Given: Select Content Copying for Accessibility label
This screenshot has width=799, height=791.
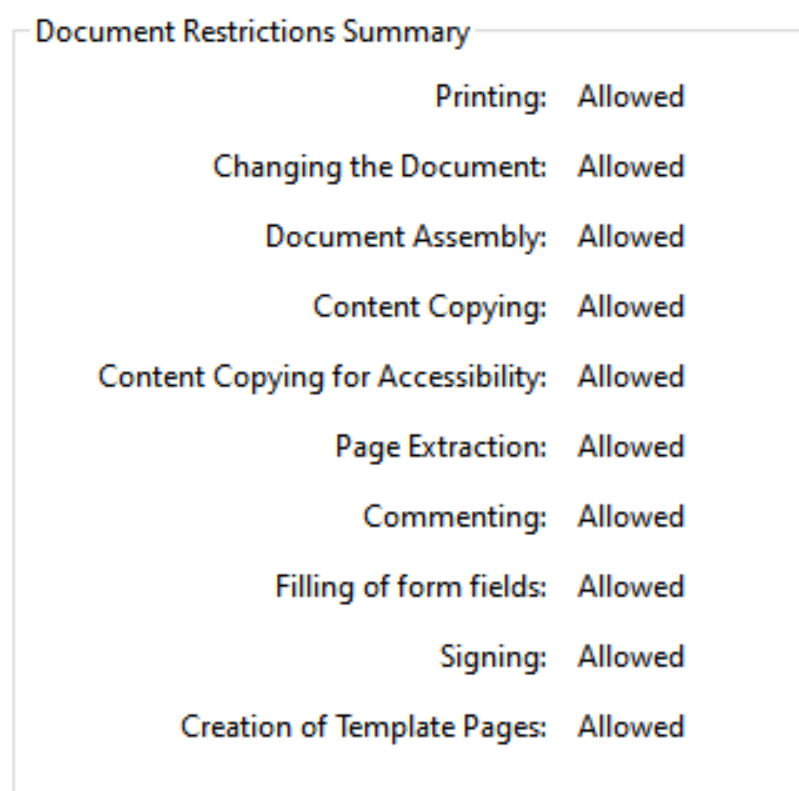Looking at the screenshot, I should [323, 377].
